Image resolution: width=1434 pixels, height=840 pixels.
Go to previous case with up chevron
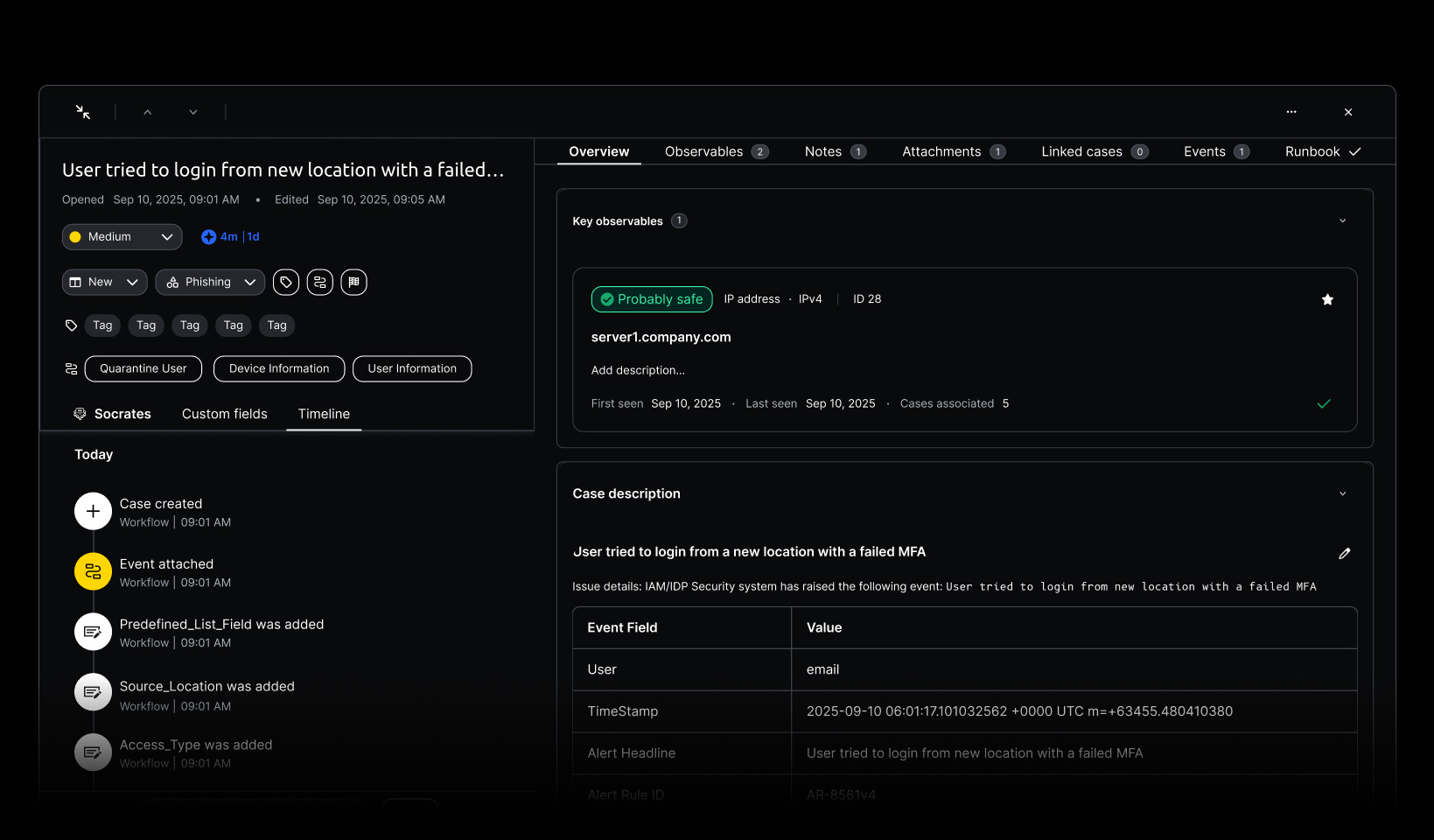tap(148, 112)
